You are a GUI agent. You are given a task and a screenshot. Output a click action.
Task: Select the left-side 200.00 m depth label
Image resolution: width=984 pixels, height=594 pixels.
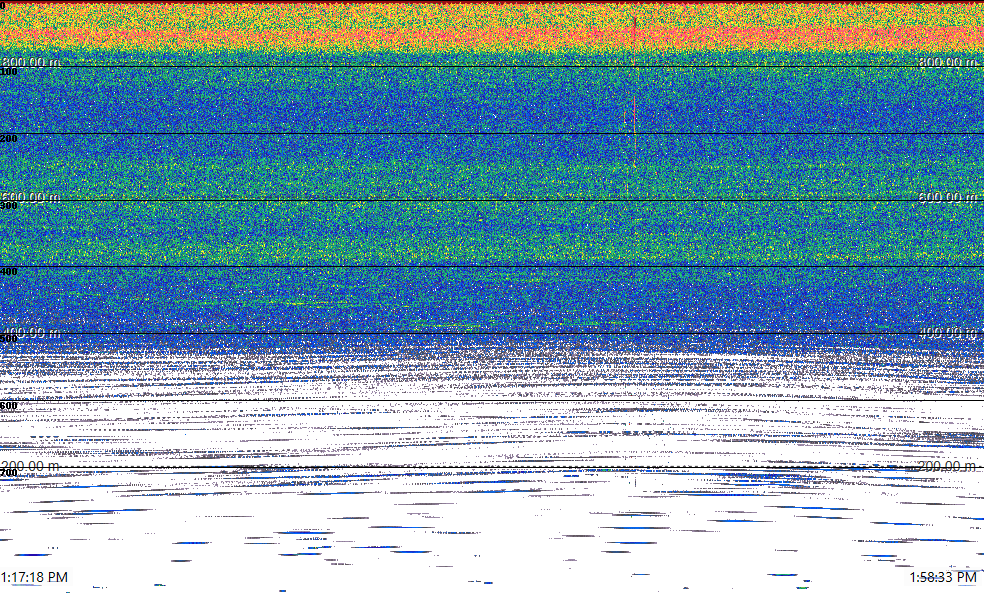tap(31, 466)
